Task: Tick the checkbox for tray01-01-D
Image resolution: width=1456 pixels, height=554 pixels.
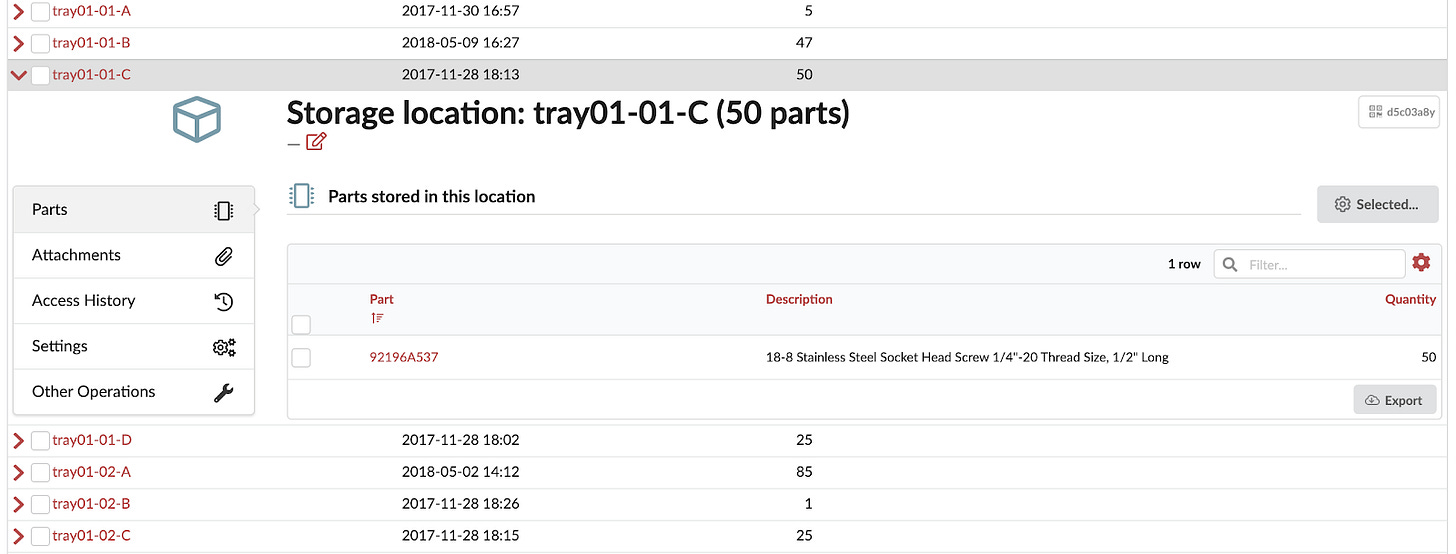Action: pos(40,440)
